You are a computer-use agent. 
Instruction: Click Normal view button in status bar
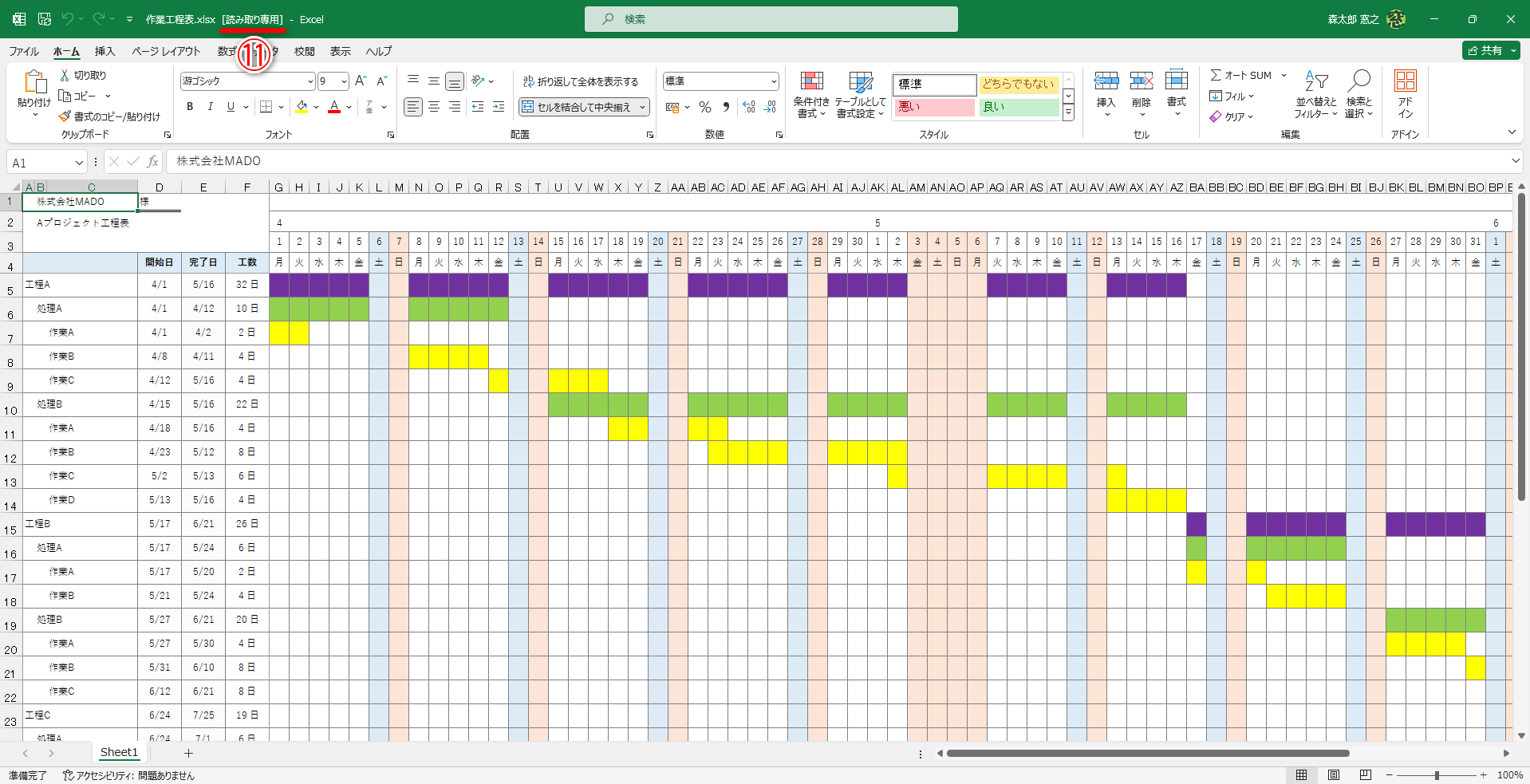coord(1301,775)
